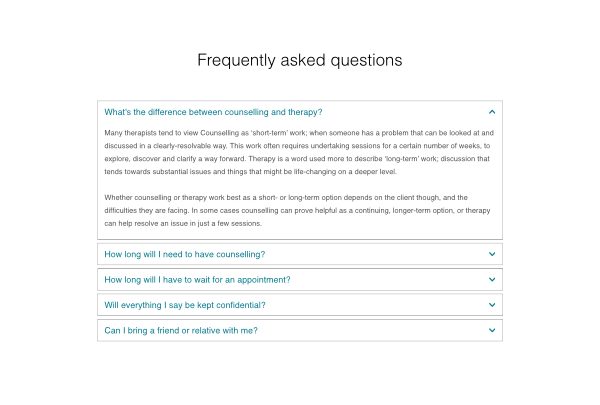
Task: Expand 'How long will I need to have counselling?'
Action: [184, 254]
